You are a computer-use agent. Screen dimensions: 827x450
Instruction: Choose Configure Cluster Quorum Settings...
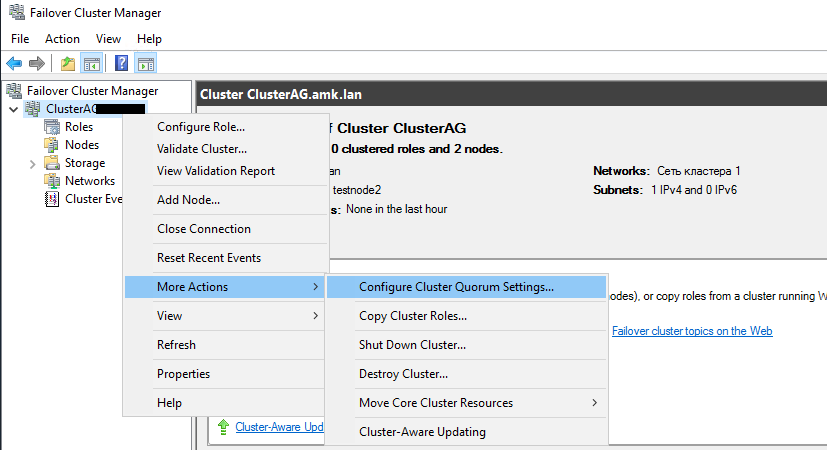coord(467,287)
